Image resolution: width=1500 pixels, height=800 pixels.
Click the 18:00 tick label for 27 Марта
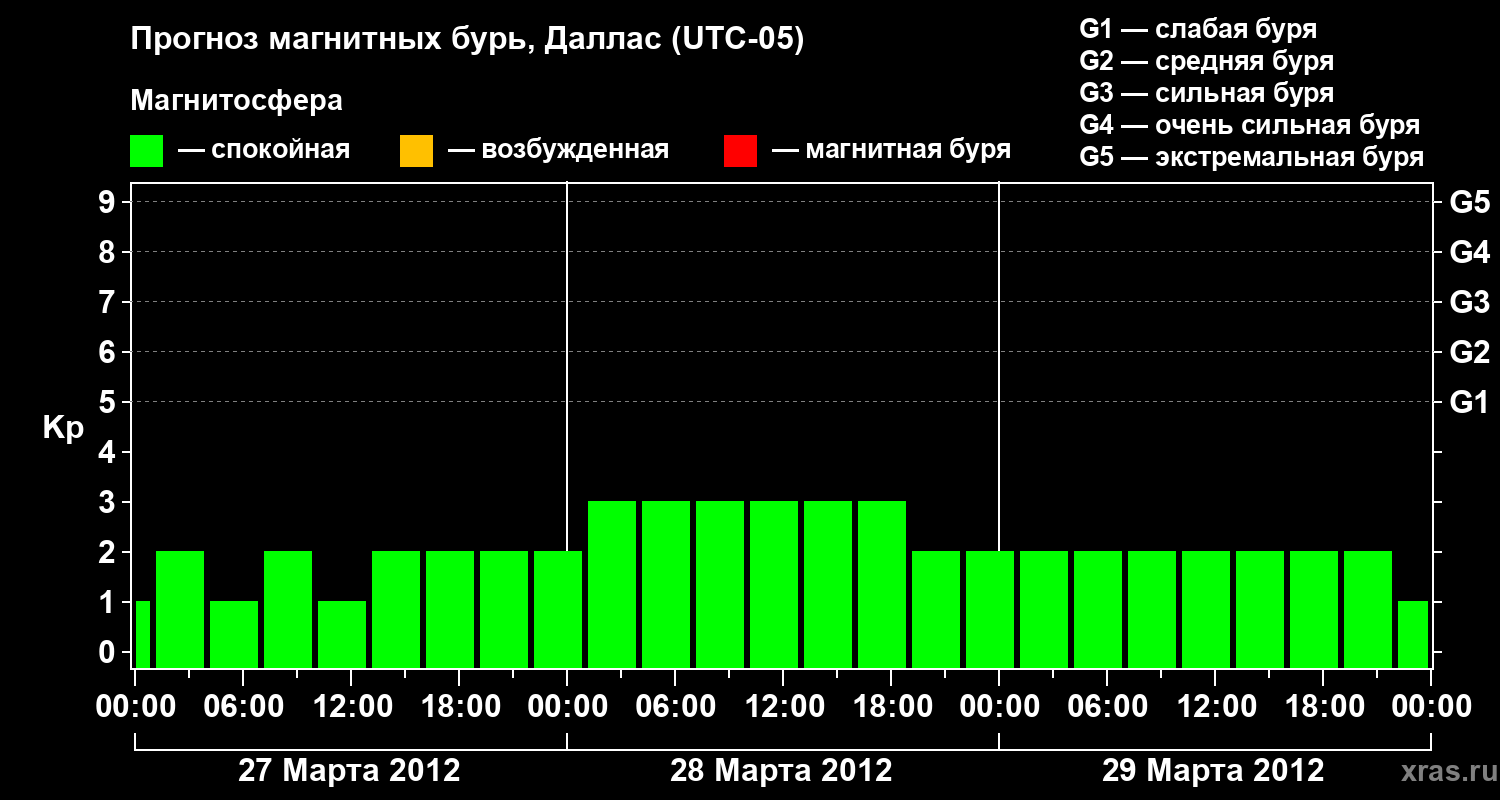click(459, 706)
